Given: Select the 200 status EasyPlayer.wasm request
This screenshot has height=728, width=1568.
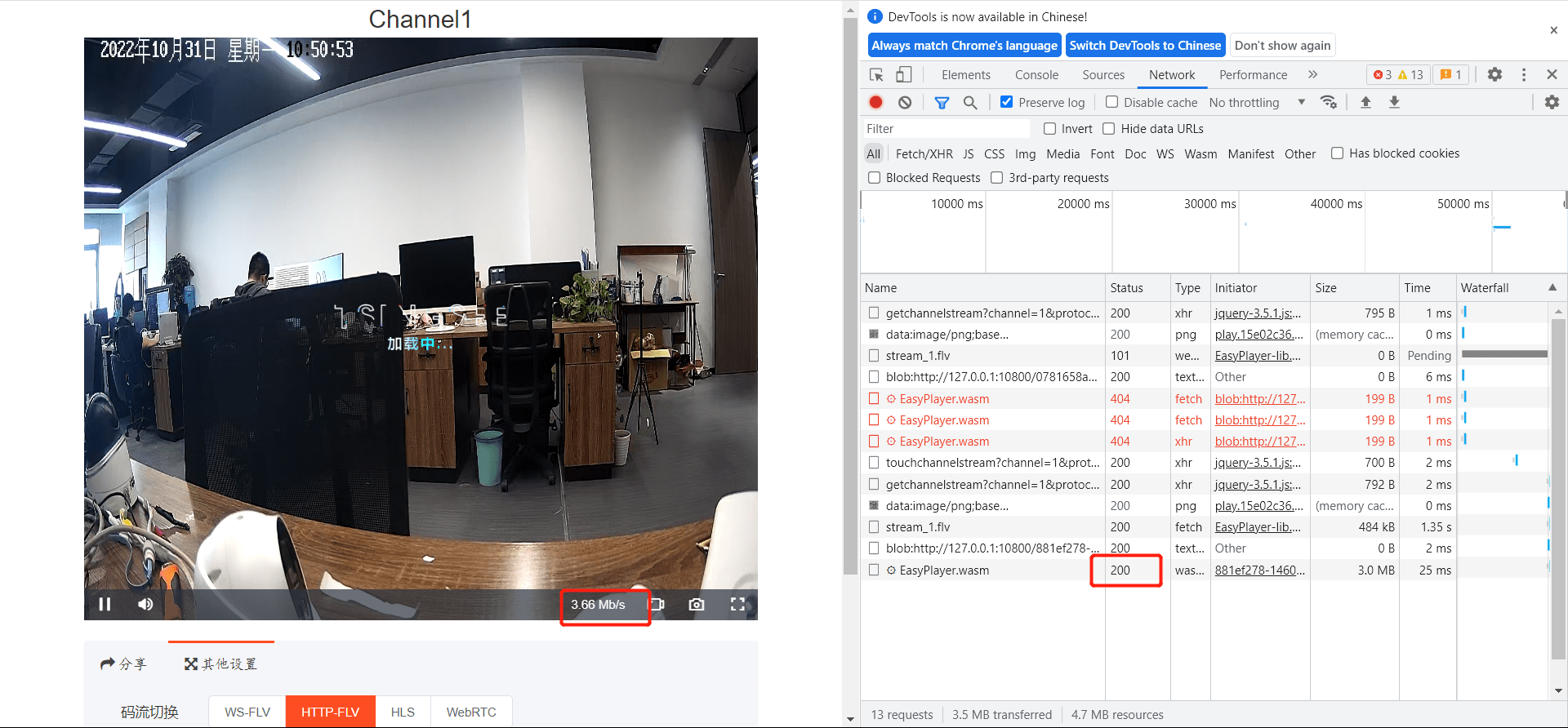Looking at the screenshot, I should coord(1205,570).
